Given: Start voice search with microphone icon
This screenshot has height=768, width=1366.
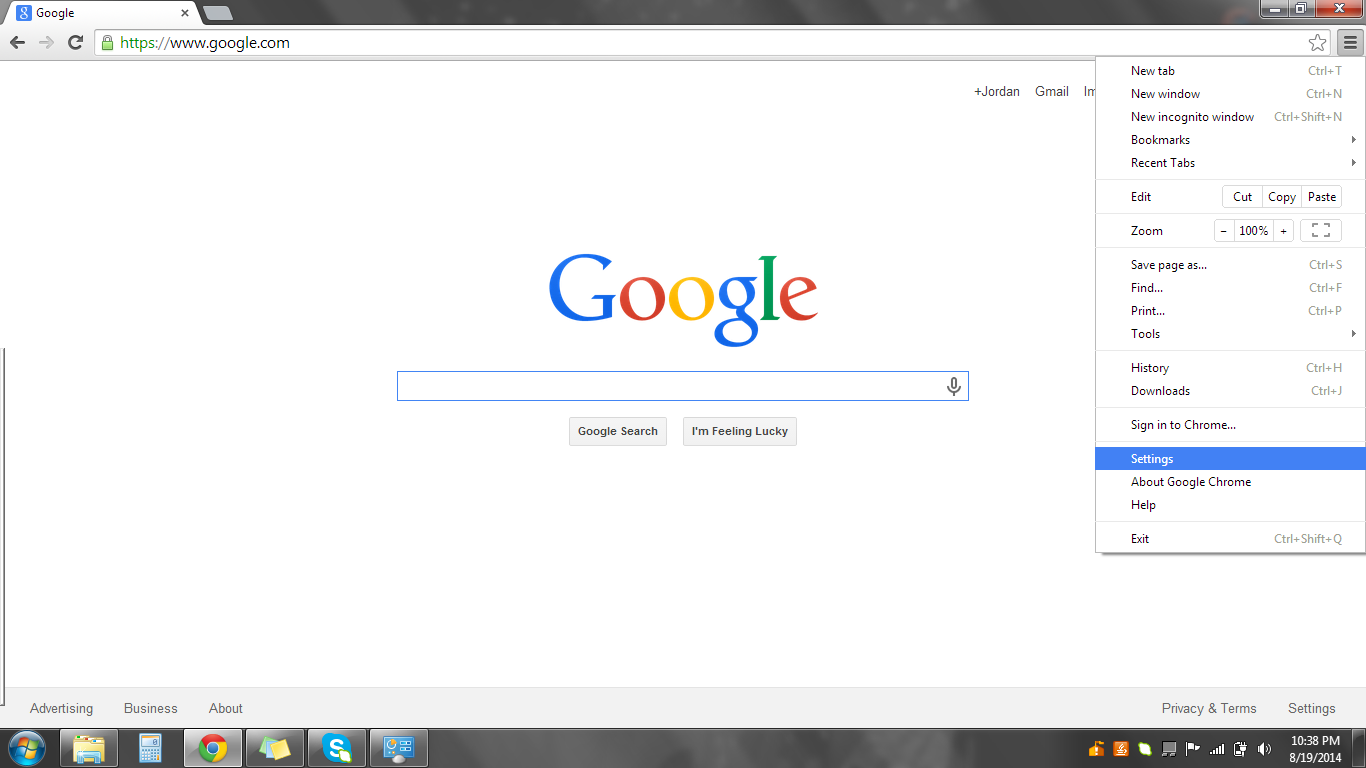Looking at the screenshot, I should tap(954, 386).
